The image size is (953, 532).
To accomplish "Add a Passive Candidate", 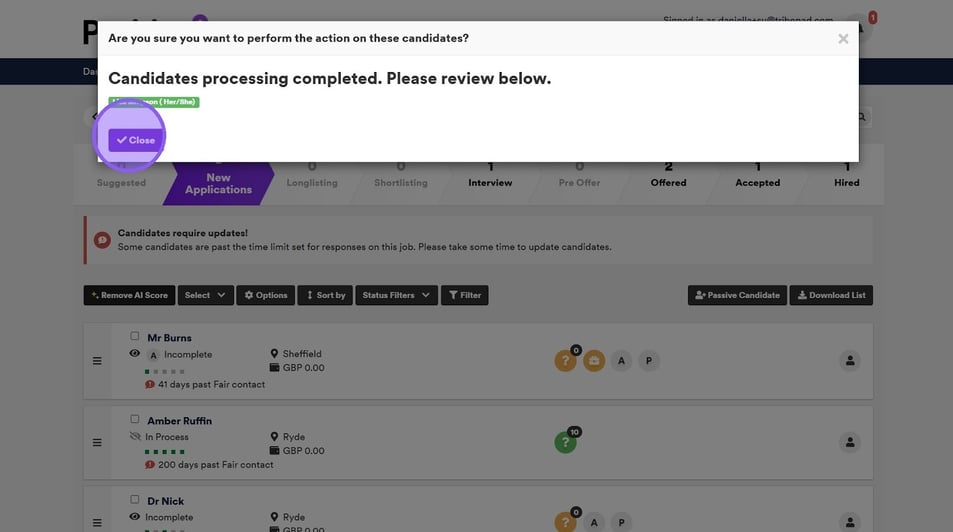I will [x=736, y=295].
